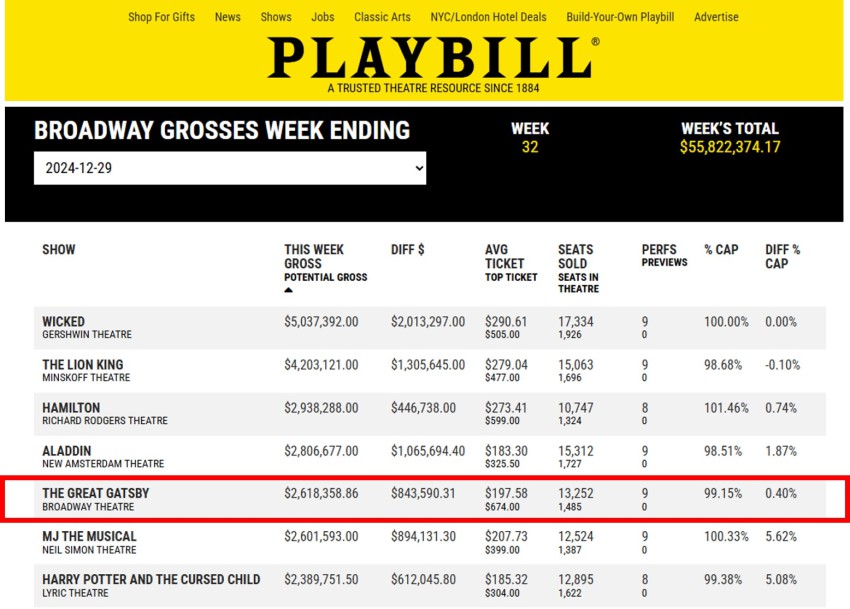Viewport: 850px width, 609px height.
Task: Open the Shows menu item
Action: pyautogui.click(x=276, y=17)
